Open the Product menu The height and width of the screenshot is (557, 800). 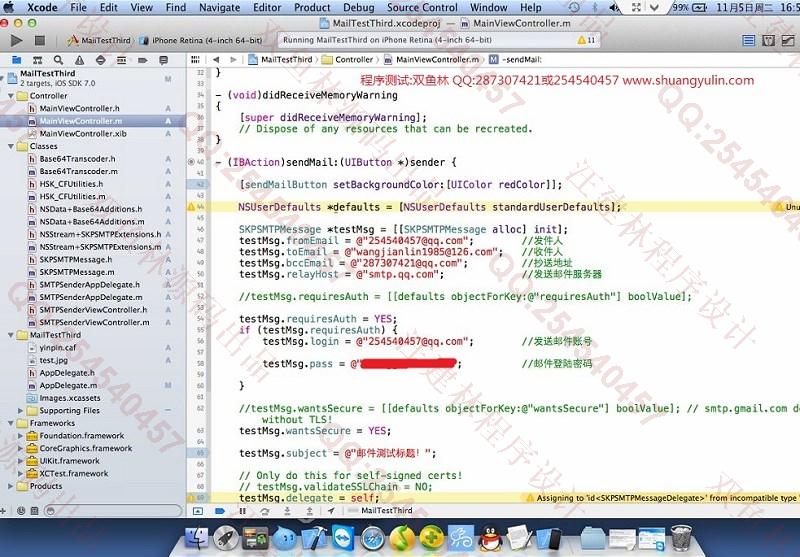[312, 8]
